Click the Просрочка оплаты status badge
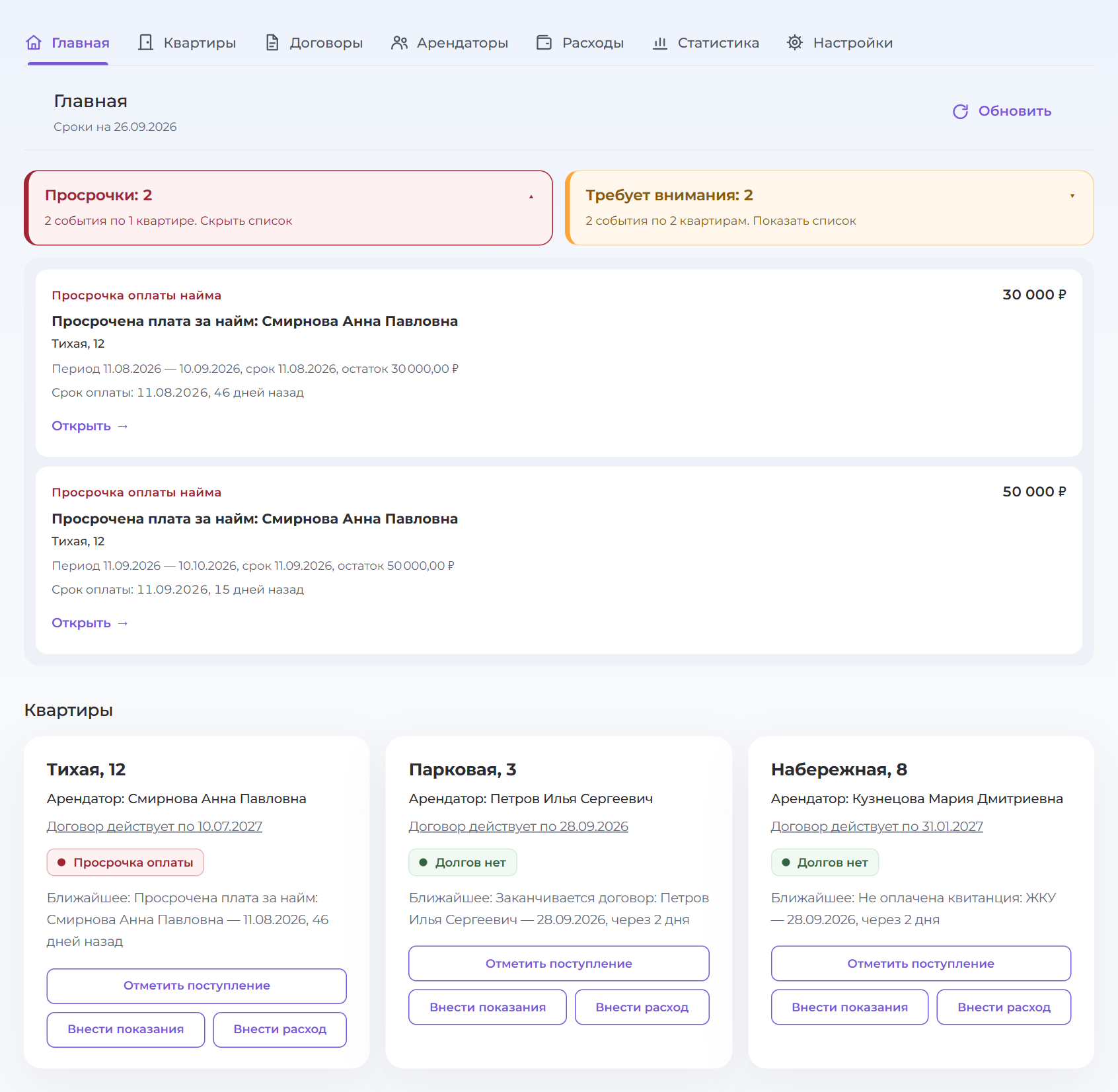 click(126, 863)
